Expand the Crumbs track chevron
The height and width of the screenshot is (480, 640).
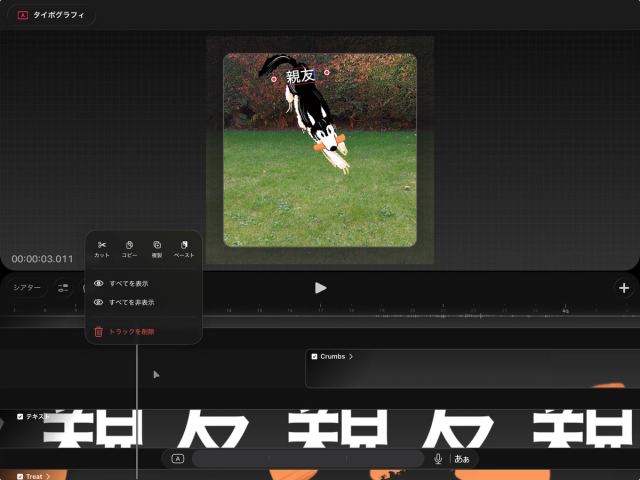tap(351, 356)
